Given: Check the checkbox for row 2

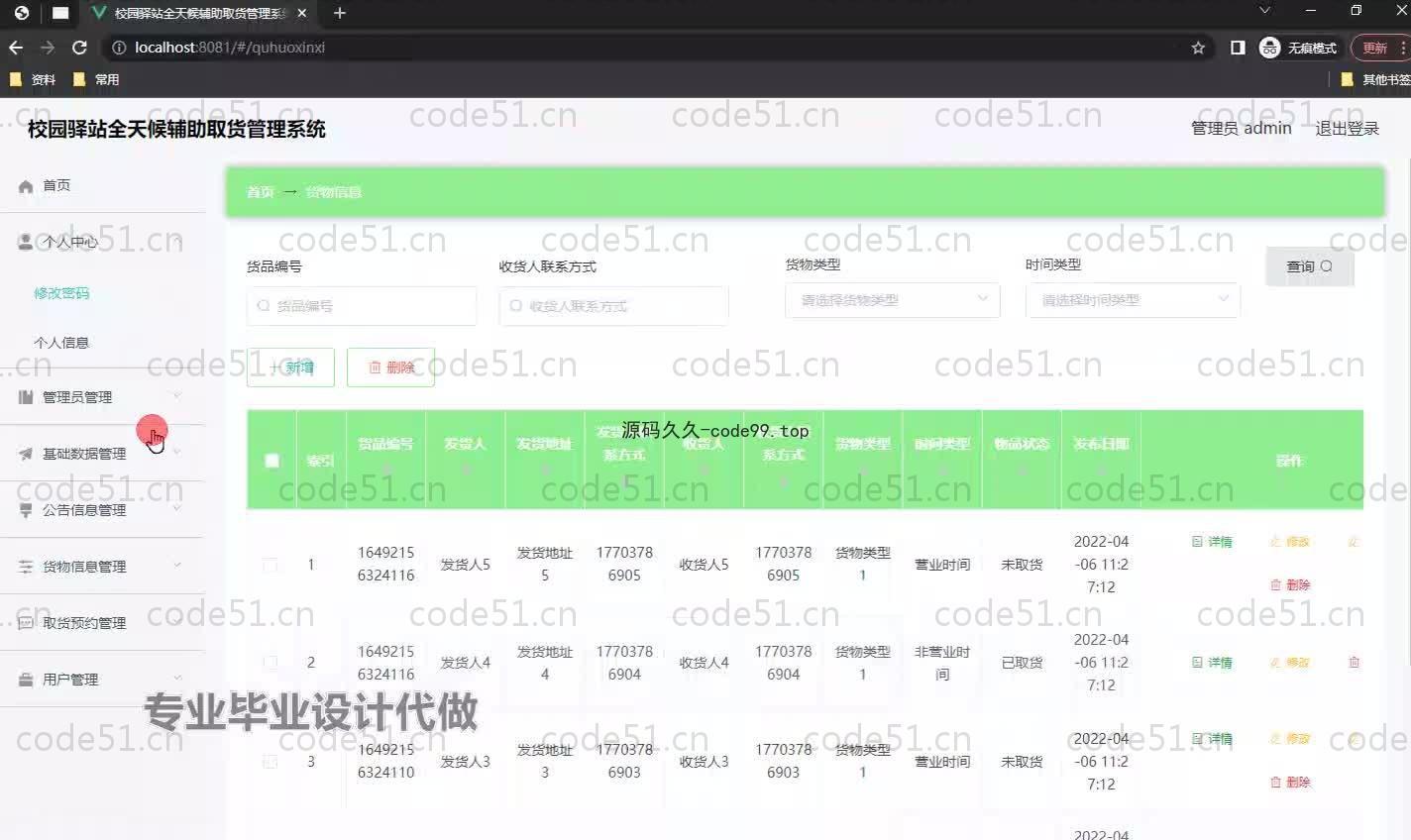Looking at the screenshot, I should click(x=270, y=663).
